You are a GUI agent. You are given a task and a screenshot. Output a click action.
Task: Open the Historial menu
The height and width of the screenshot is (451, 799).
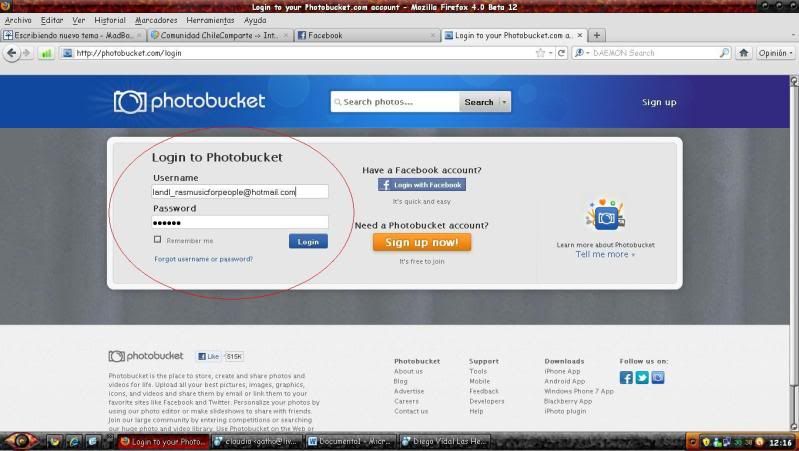pos(110,20)
